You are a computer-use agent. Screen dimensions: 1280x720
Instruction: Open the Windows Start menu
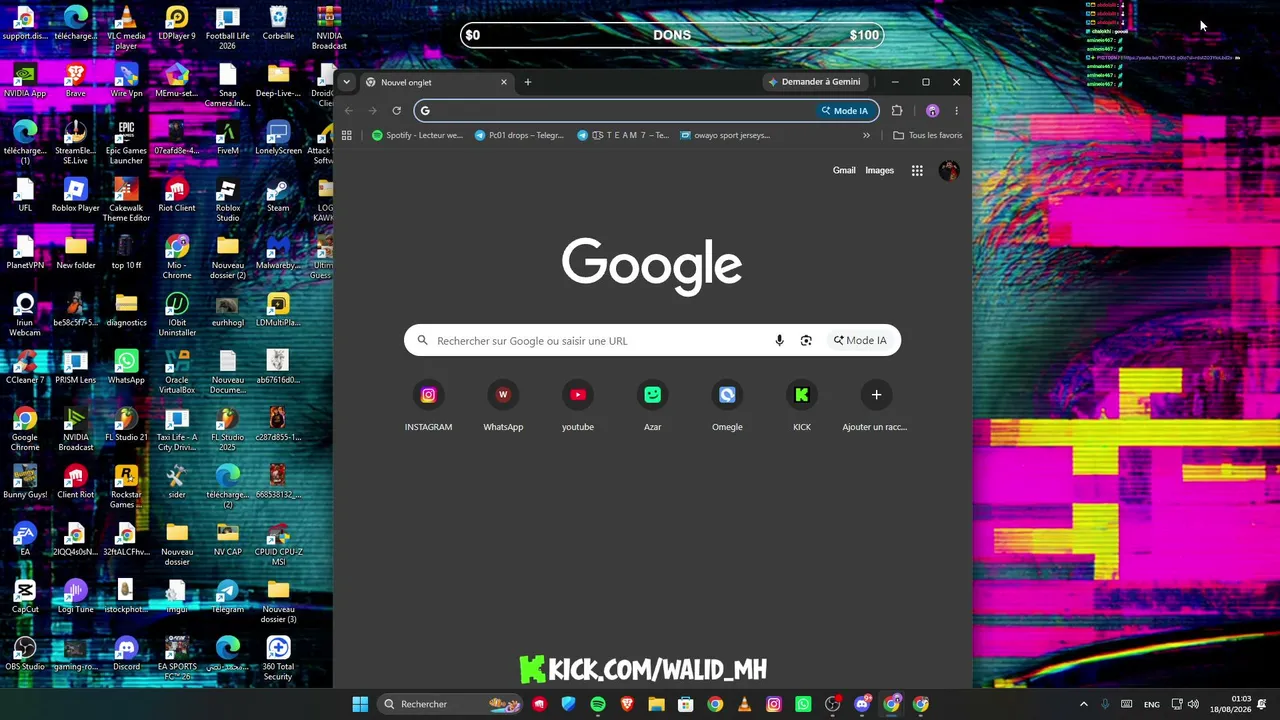pos(360,704)
